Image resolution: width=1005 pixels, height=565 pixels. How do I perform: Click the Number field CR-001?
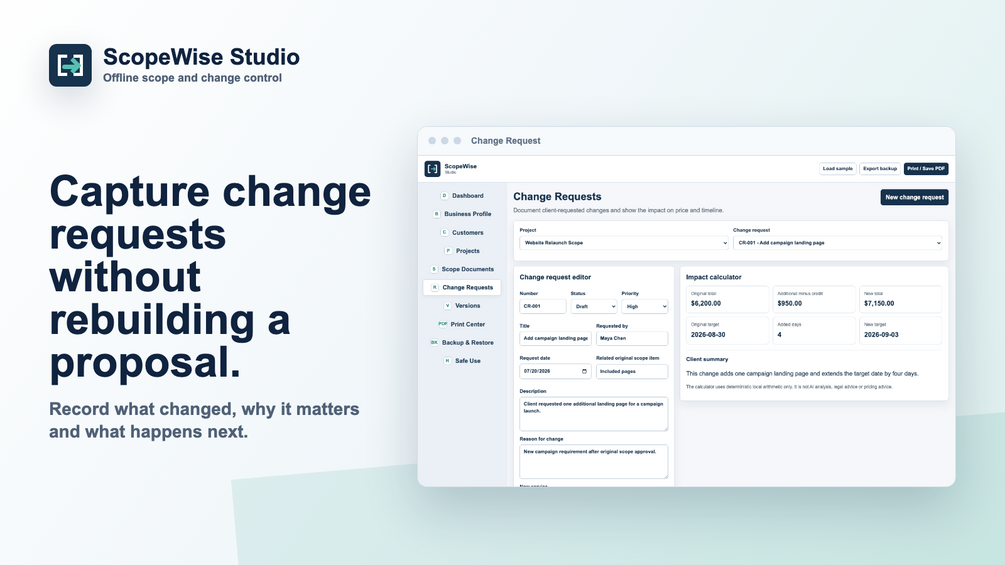pos(543,307)
